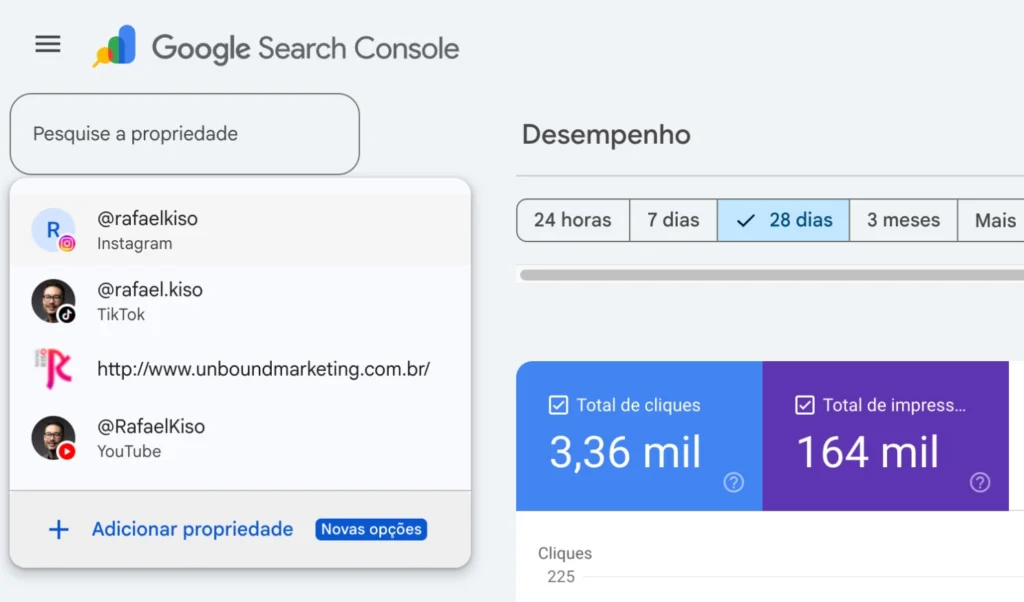The height and width of the screenshot is (602, 1024).
Task: Open the hamburger navigation menu
Action: (x=48, y=44)
